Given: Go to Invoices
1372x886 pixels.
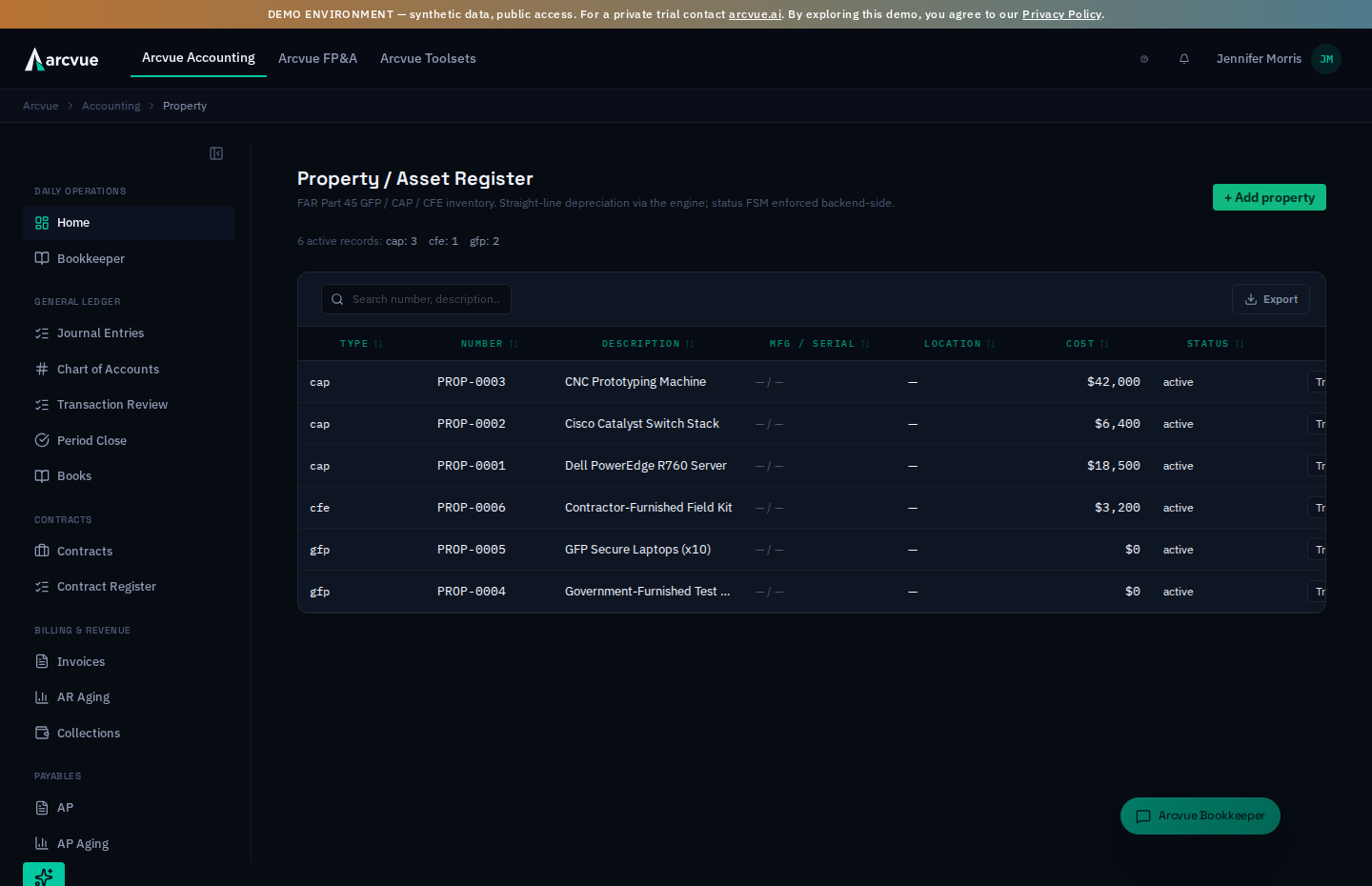Looking at the screenshot, I should pos(129,662).
